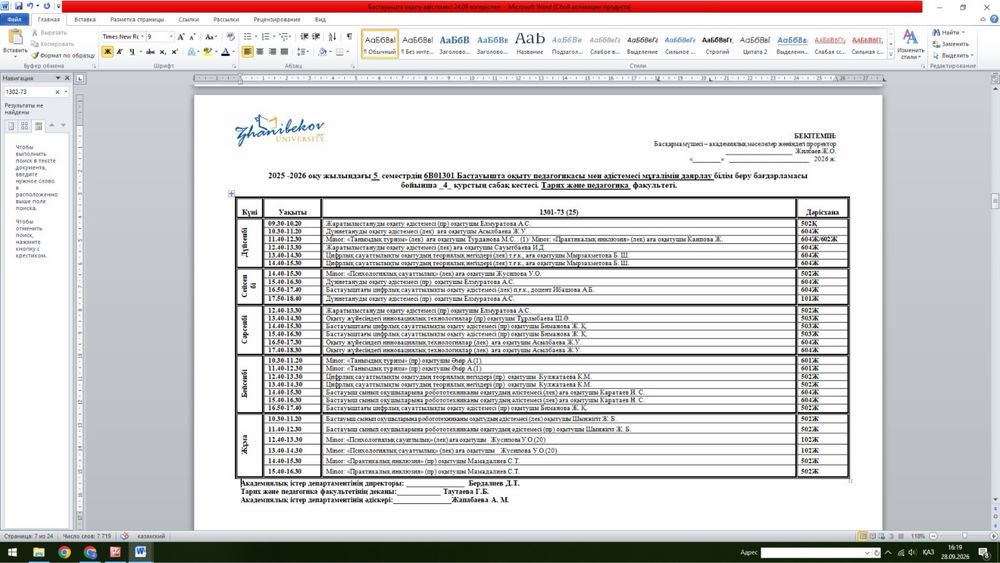Center align text
Viewport: 1000px width, 563px height.
tap(260, 52)
